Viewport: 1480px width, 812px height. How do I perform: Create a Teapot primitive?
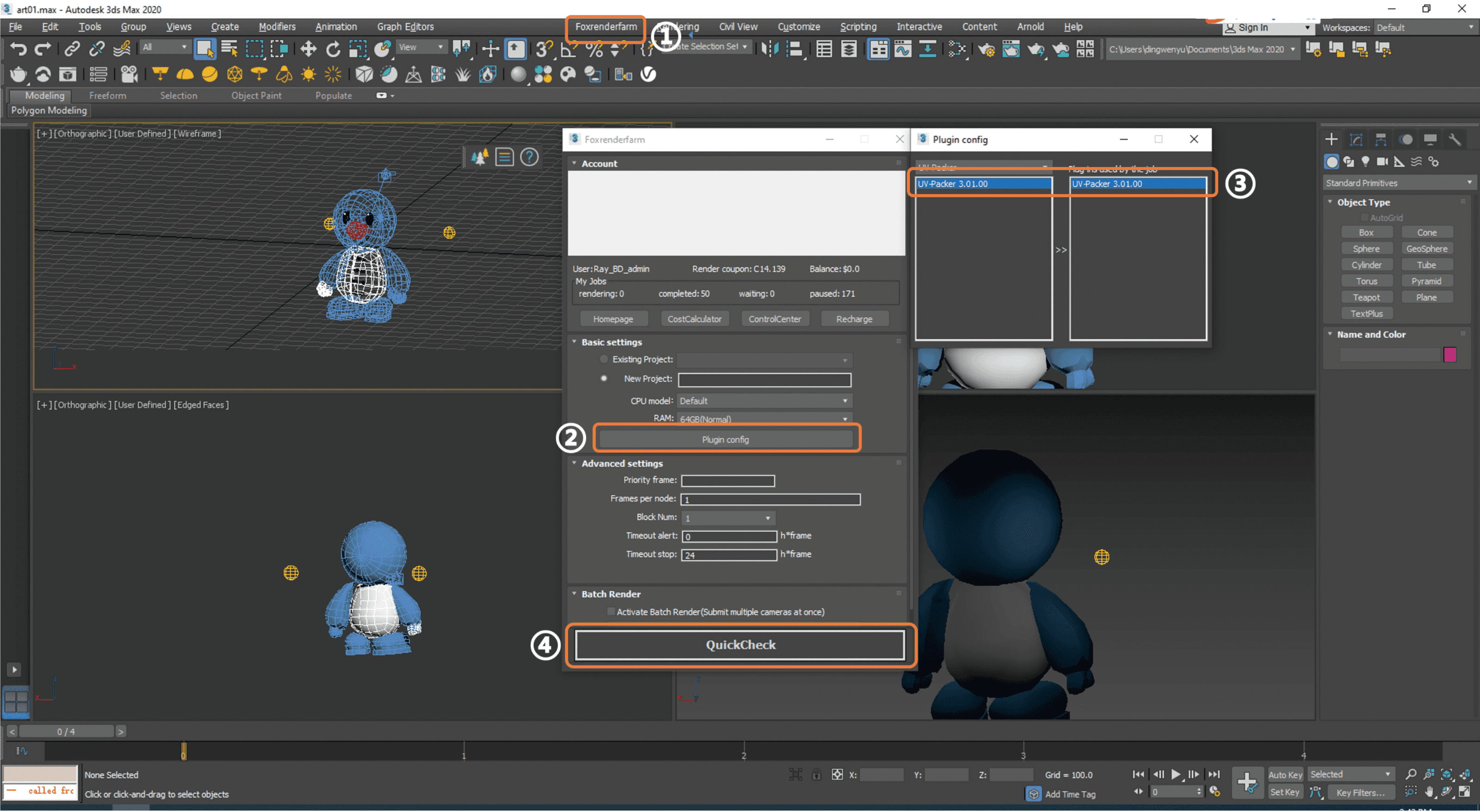click(x=1366, y=297)
